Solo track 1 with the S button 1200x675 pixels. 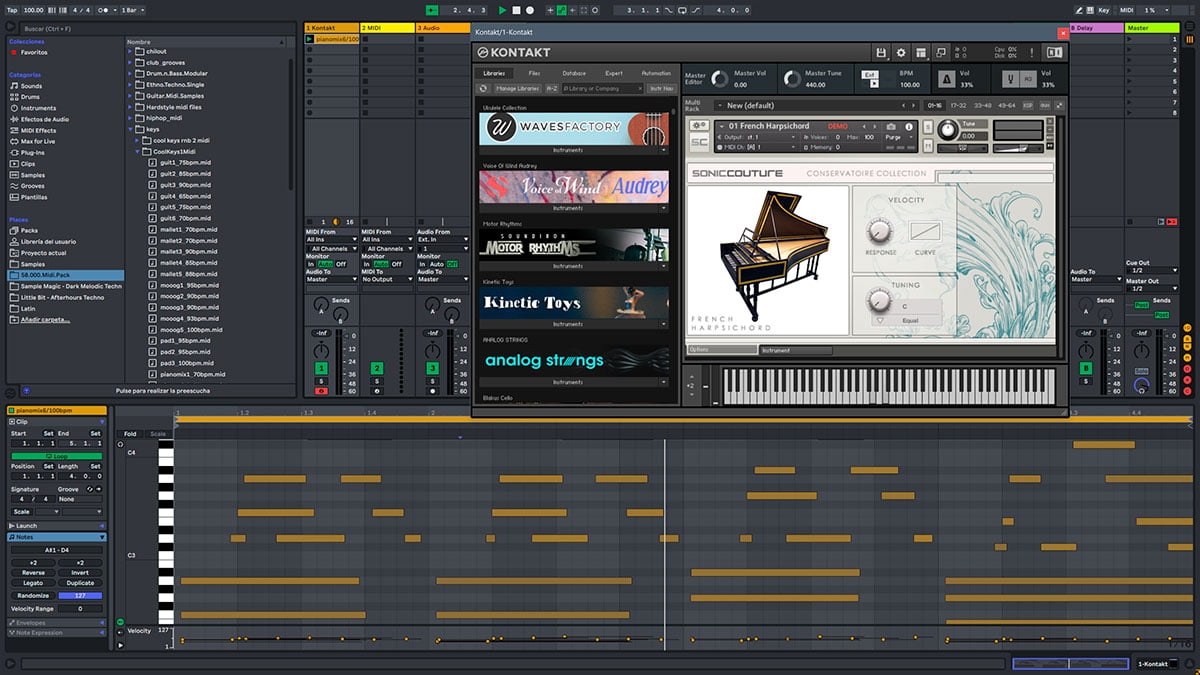(x=321, y=380)
